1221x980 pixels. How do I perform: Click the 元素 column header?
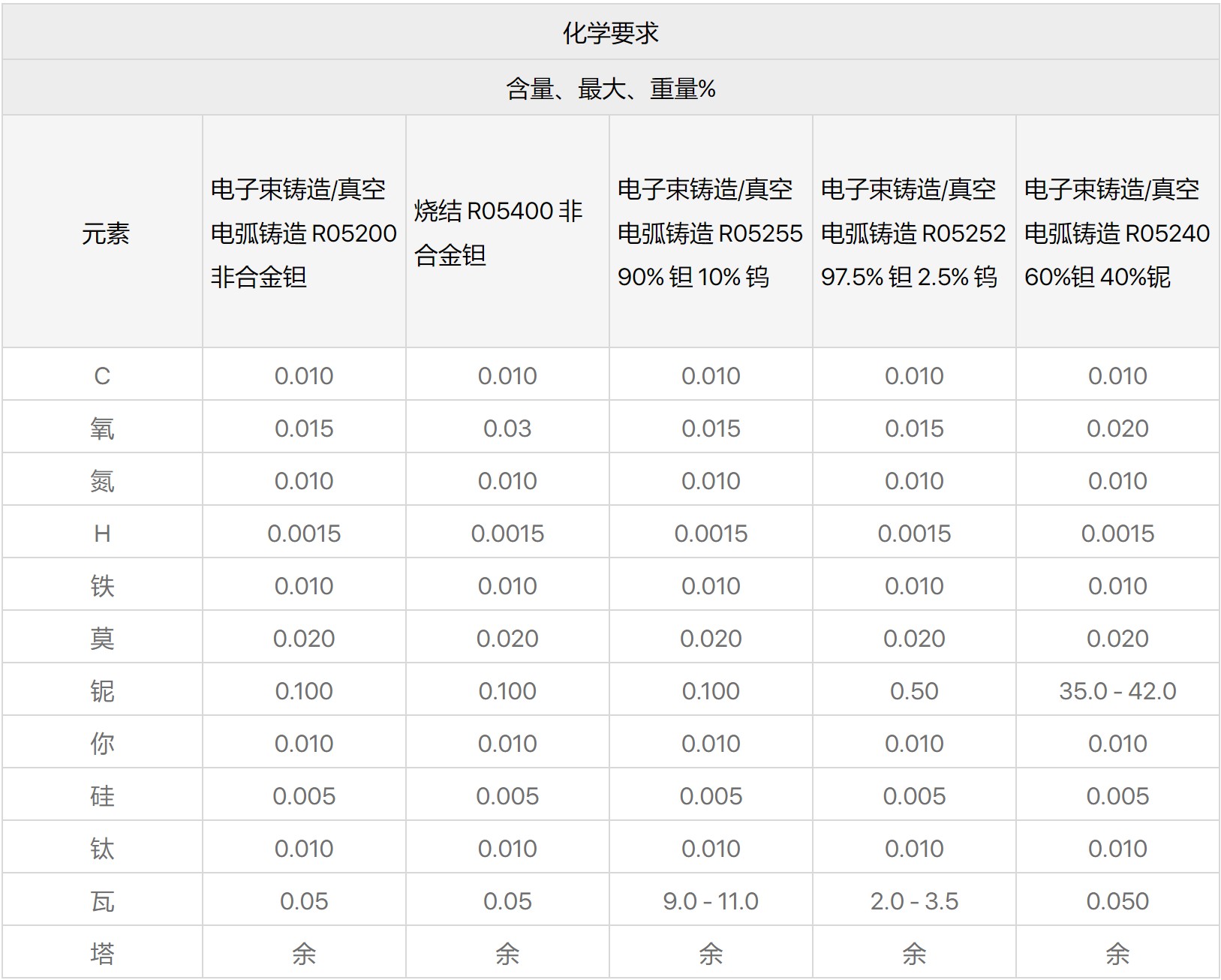tap(105, 233)
